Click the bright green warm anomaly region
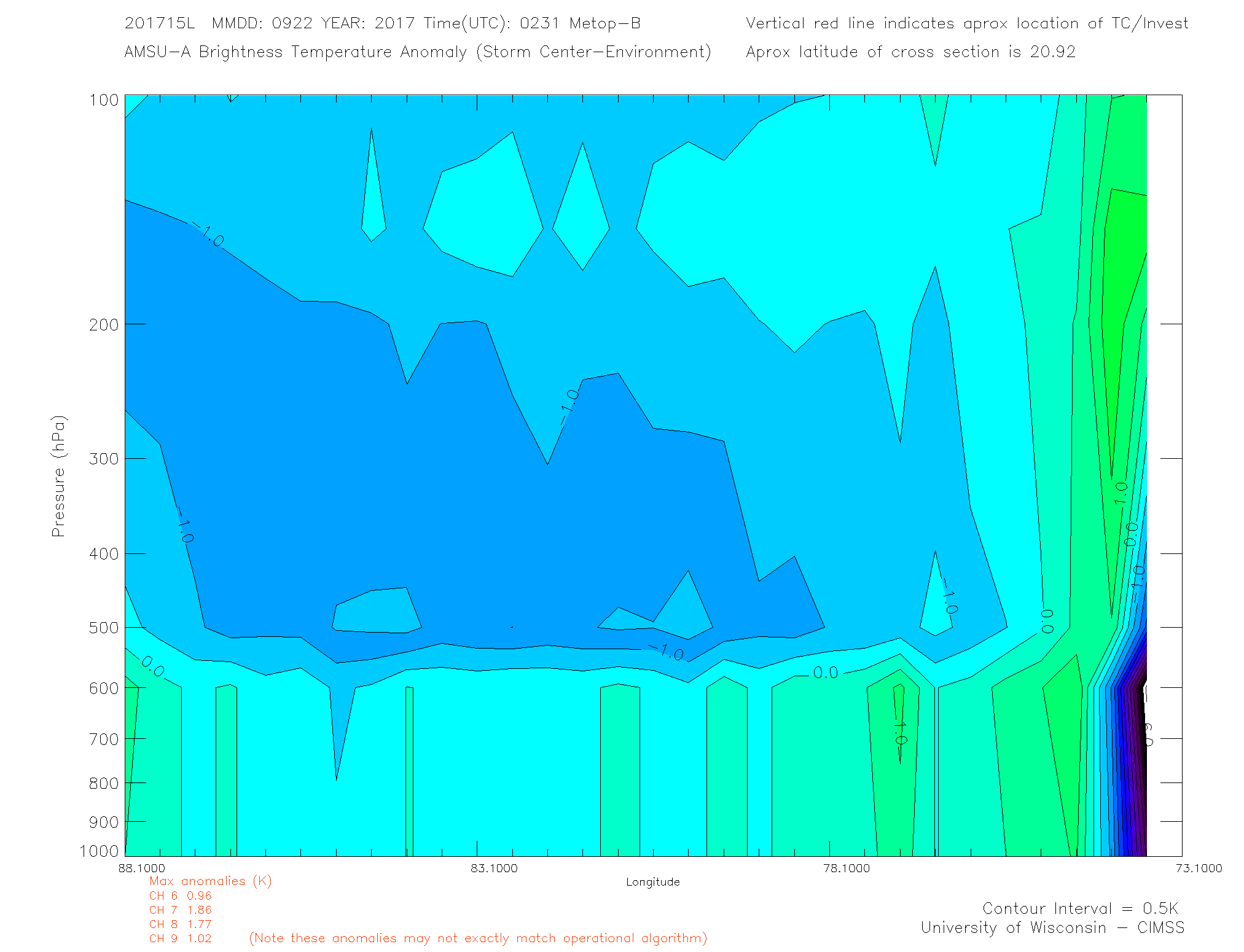The image size is (1244, 952). click(x=1125, y=258)
